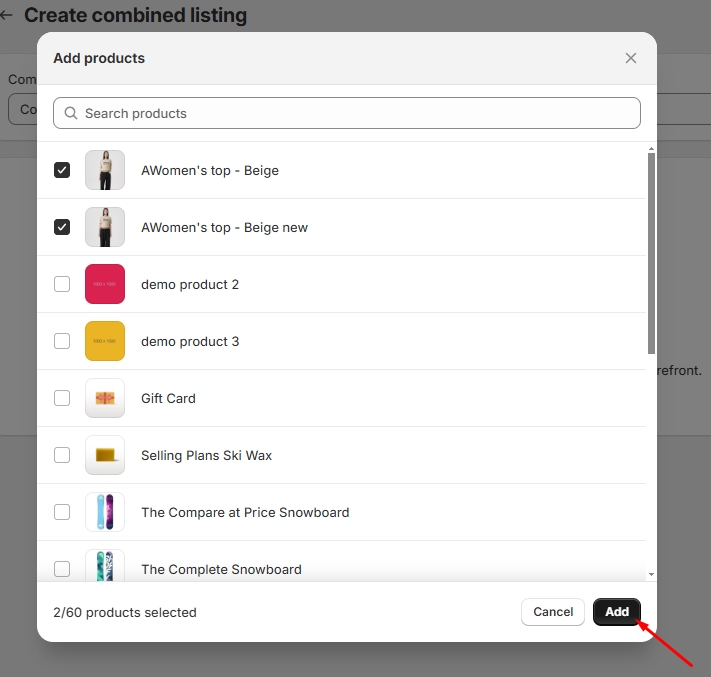Tick the Gift Card checkbox
The height and width of the screenshot is (677, 711).
(x=62, y=398)
